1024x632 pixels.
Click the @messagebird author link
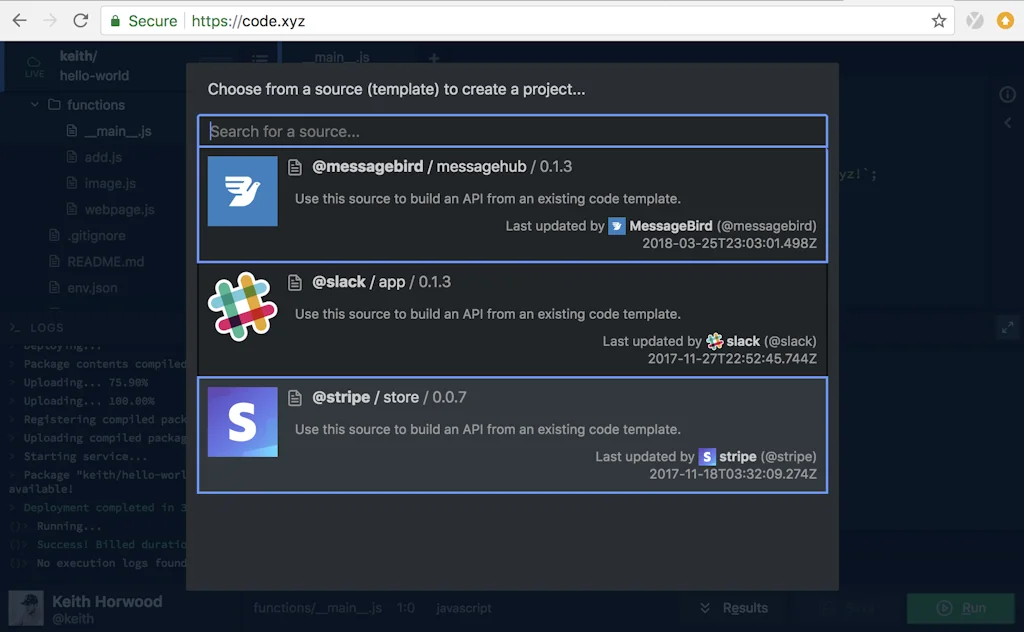(x=768, y=226)
